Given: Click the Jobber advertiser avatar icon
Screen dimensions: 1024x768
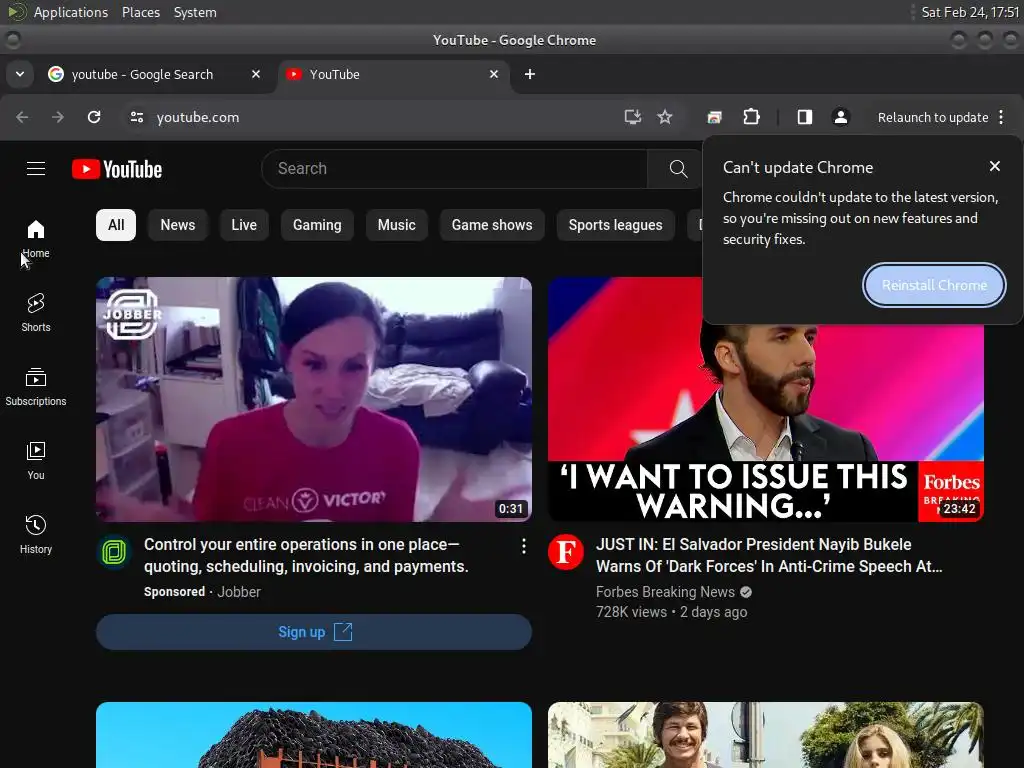Looking at the screenshot, I should coord(114,552).
